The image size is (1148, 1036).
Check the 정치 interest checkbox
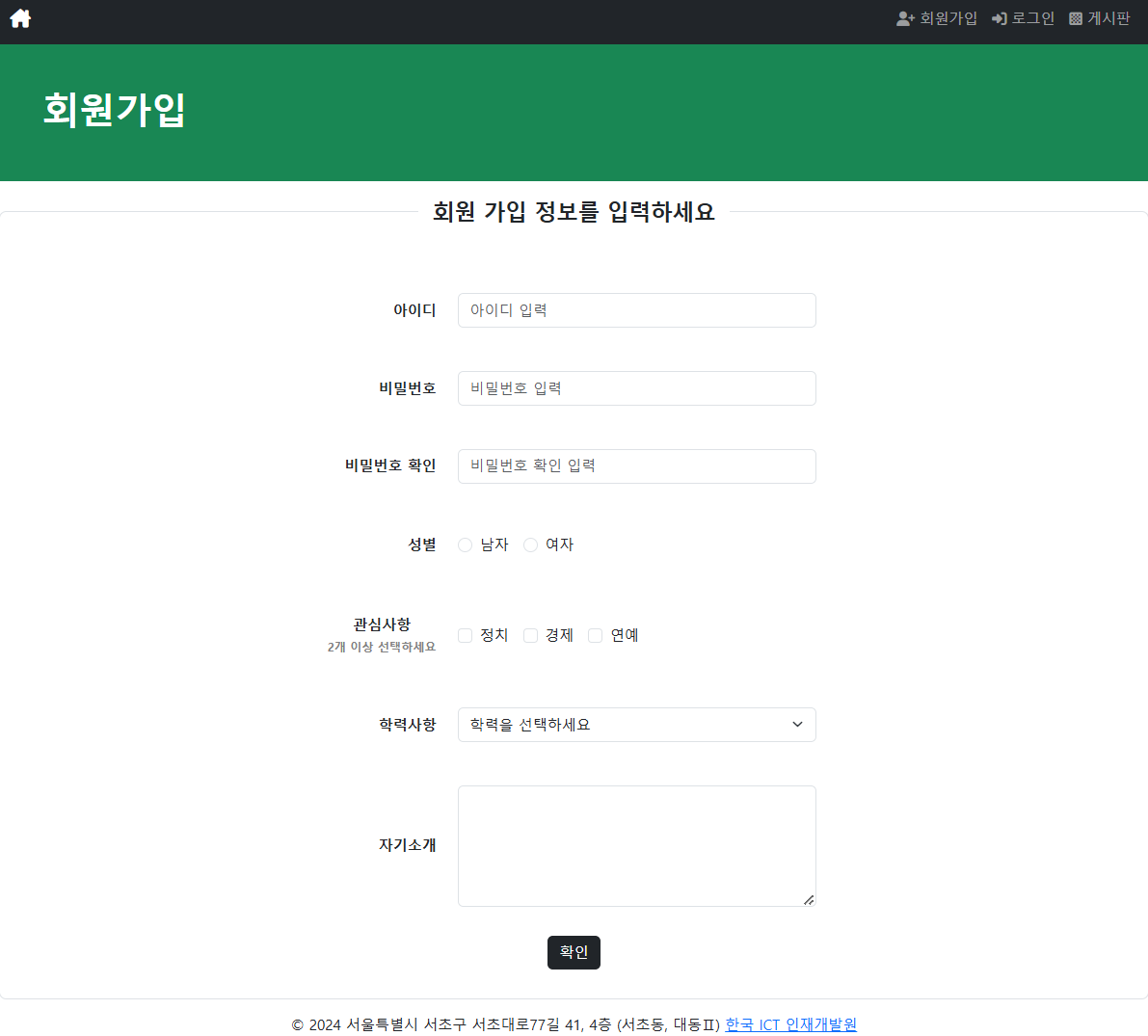(x=465, y=635)
